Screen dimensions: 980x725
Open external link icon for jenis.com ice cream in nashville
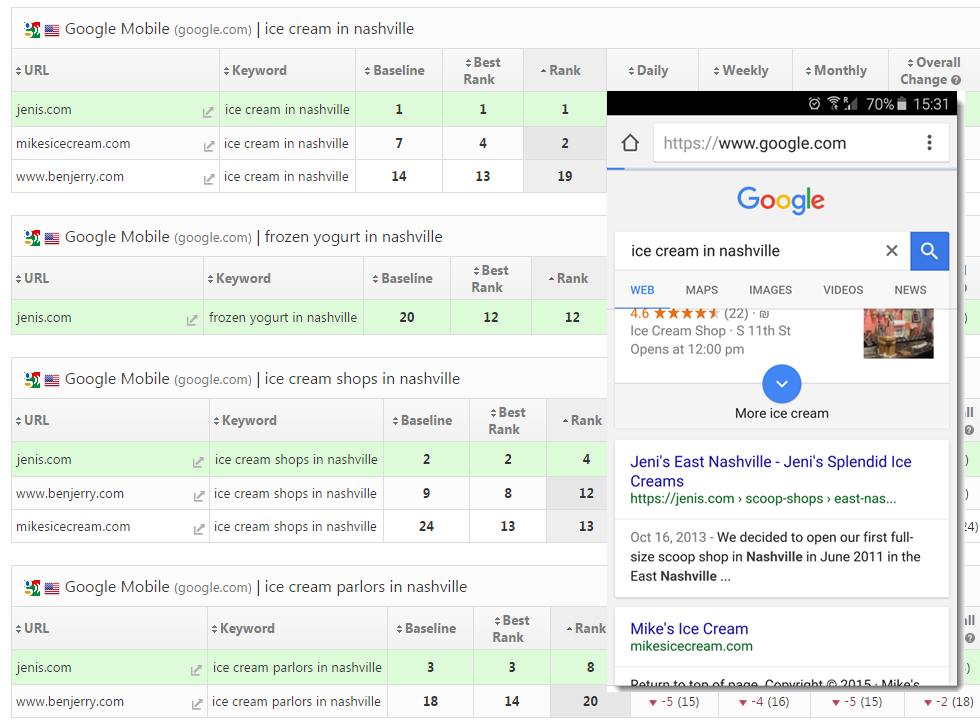pos(208,112)
